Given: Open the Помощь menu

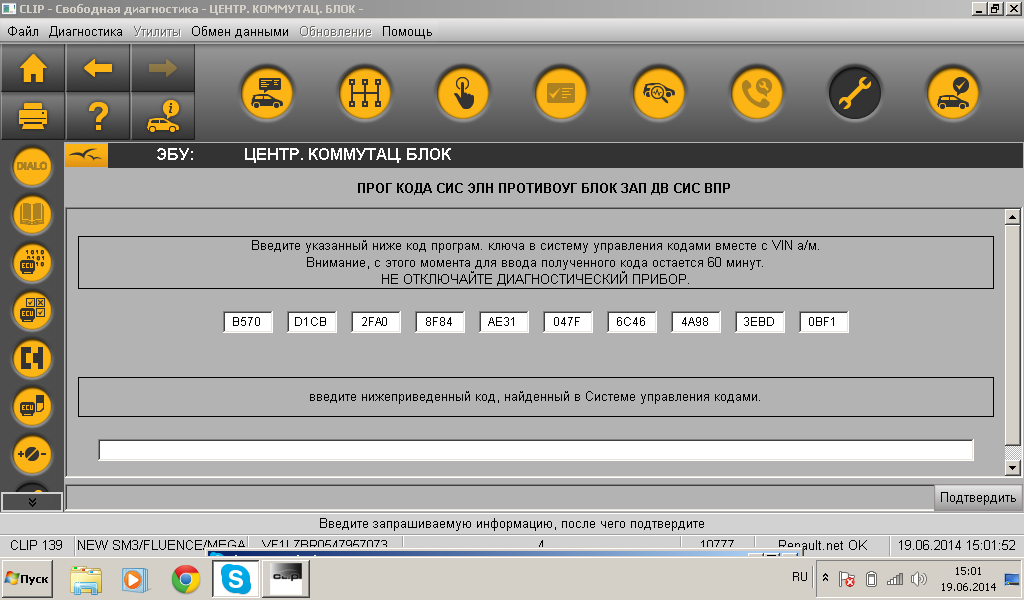Looking at the screenshot, I should click(407, 31).
